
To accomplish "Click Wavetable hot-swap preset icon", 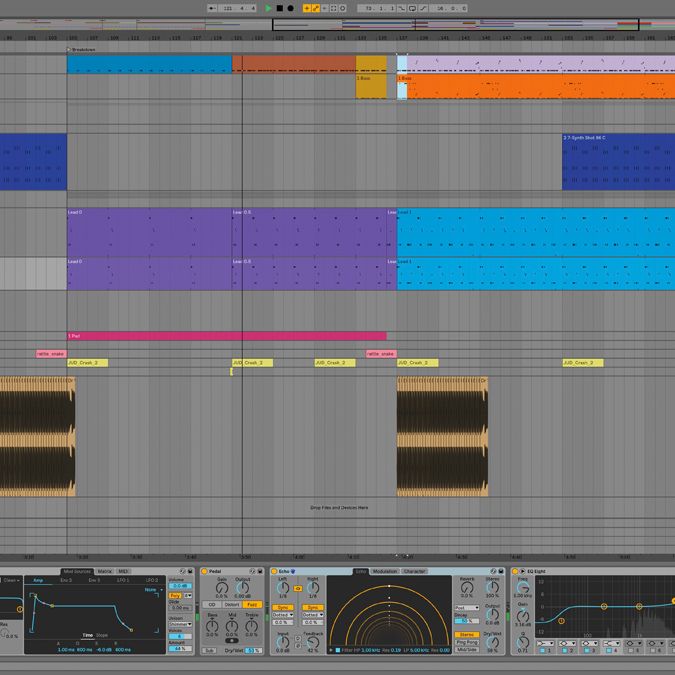I will (183, 571).
